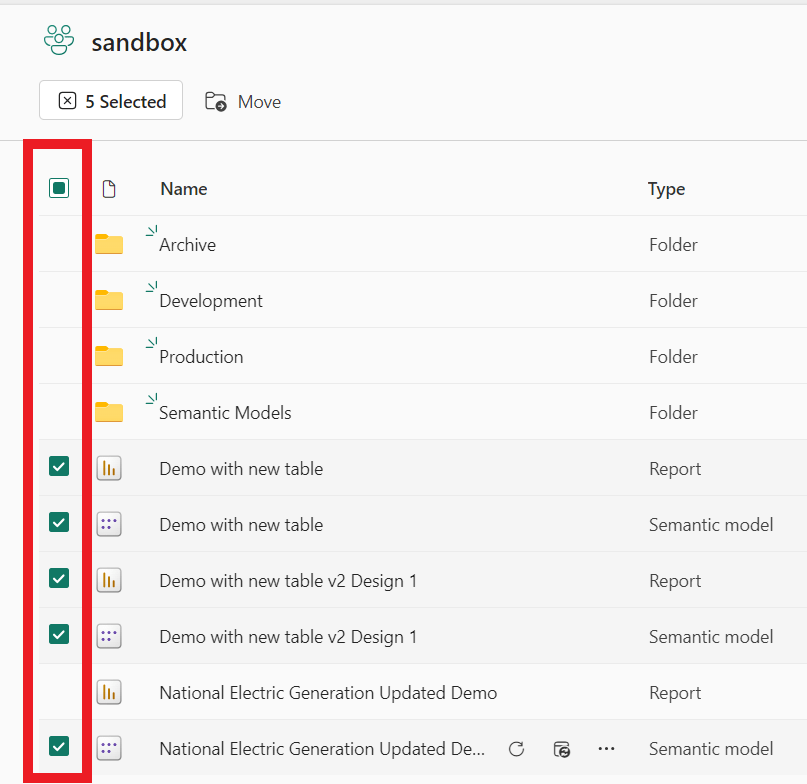This screenshot has width=807, height=784.
Task: Click the sandbox workspace team icon
Action: 57,39
